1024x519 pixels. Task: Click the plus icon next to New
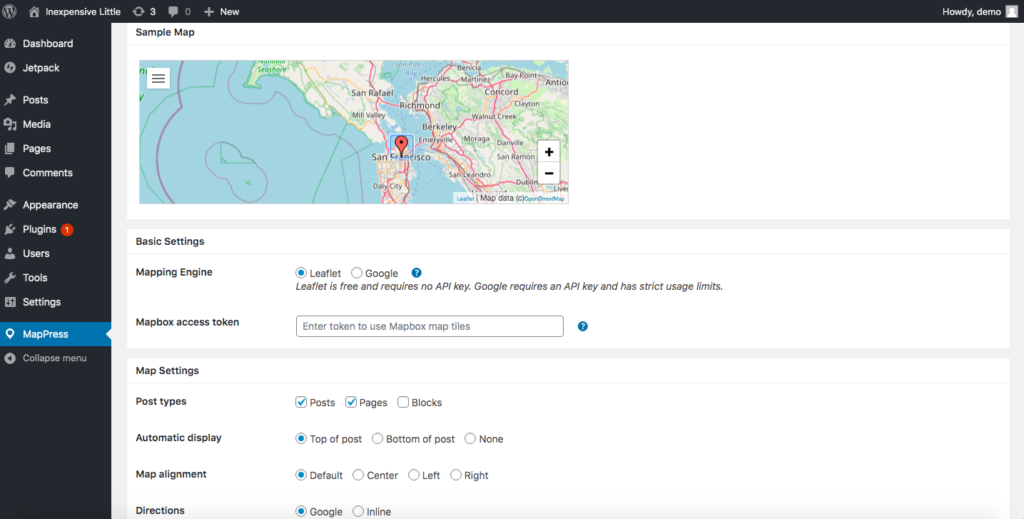209,12
